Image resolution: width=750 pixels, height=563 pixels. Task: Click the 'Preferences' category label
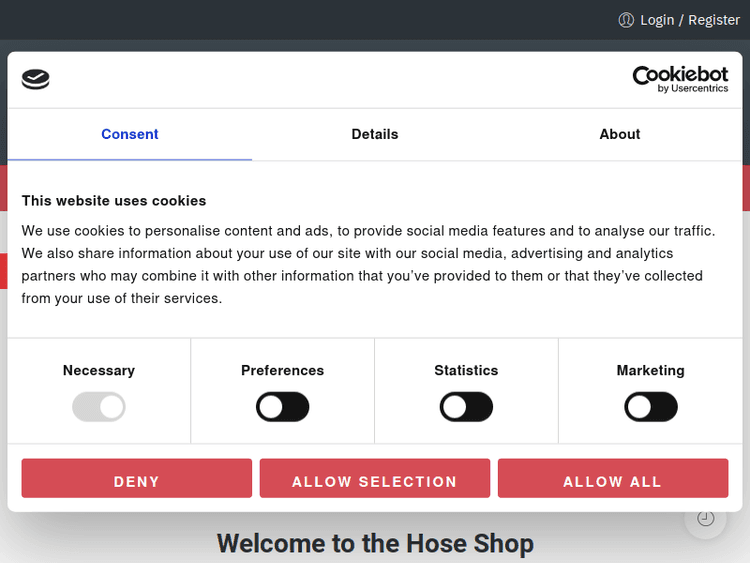[x=283, y=370]
